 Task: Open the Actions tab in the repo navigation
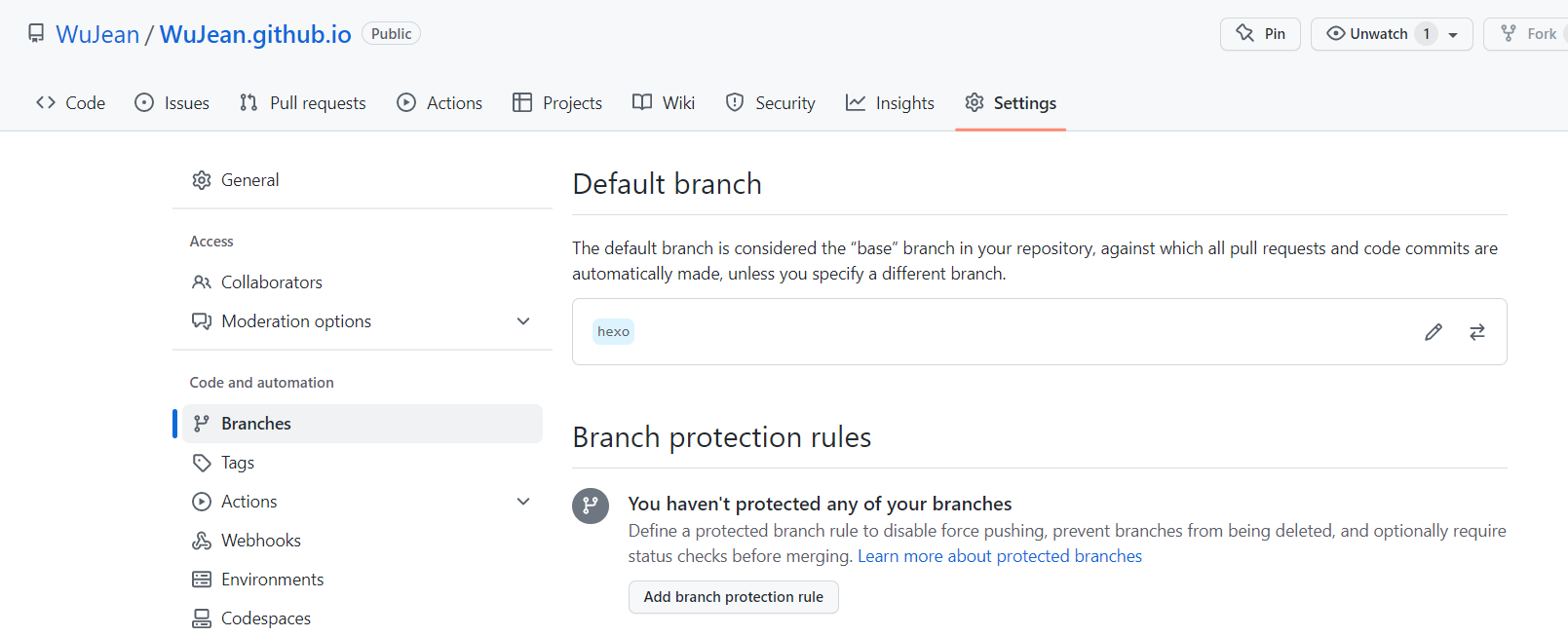(440, 102)
